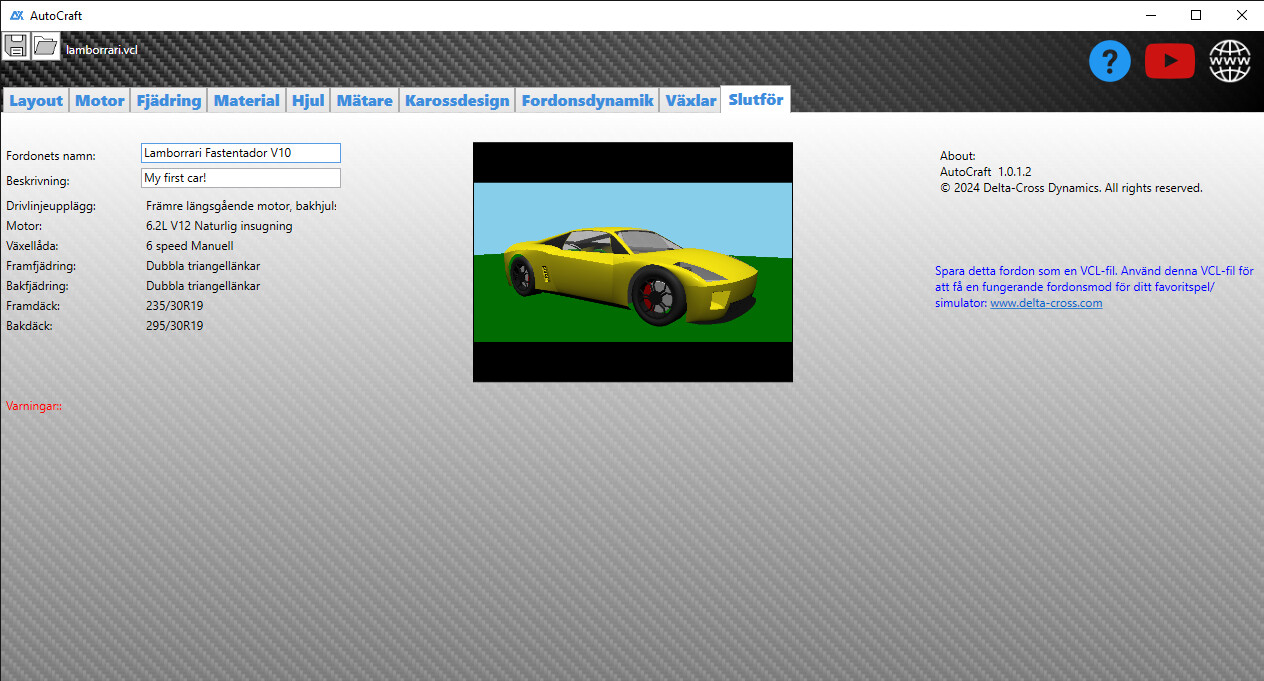The height and width of the screenshot is (681, 1264).
Task: Click the open folder icon
Action: click(x=46, y=46)
